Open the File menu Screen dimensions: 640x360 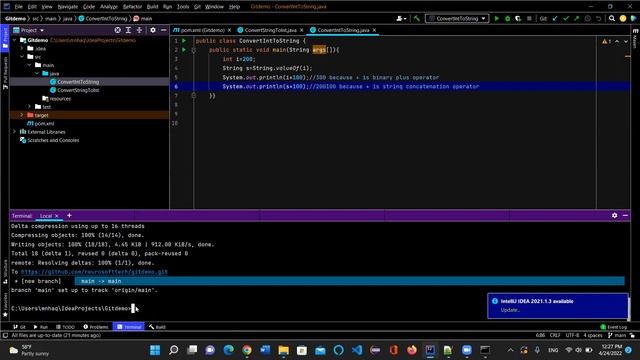[x=19, y=7]
